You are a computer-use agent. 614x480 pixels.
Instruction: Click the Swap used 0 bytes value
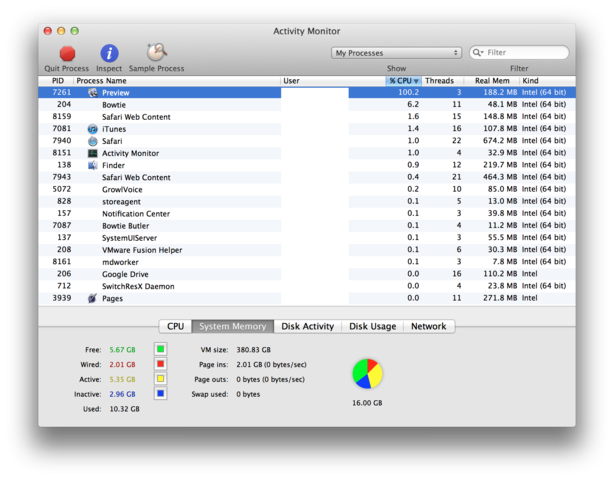(x=248, y=394)
